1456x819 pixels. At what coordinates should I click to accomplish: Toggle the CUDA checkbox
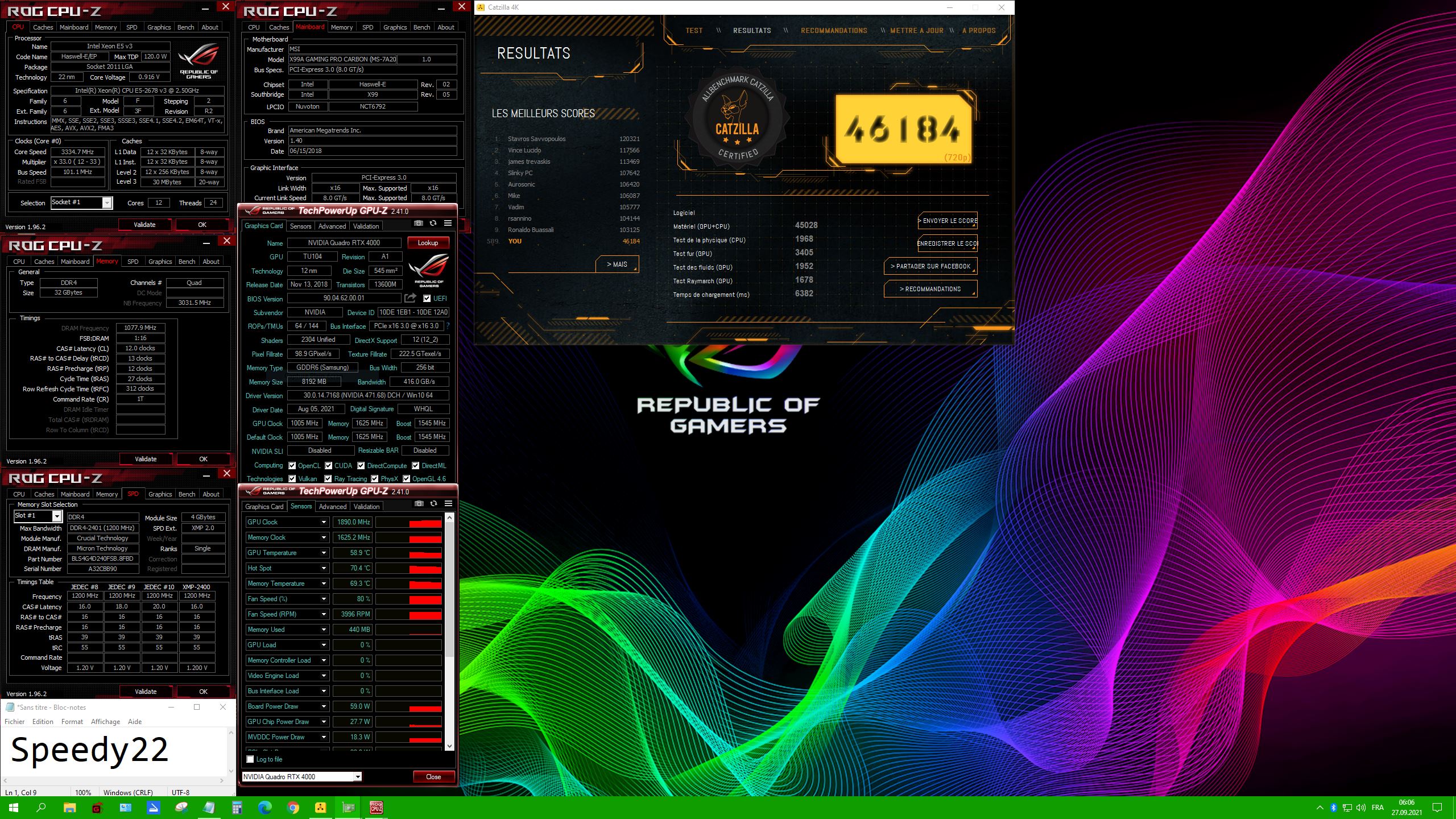[x=328, y=465]
